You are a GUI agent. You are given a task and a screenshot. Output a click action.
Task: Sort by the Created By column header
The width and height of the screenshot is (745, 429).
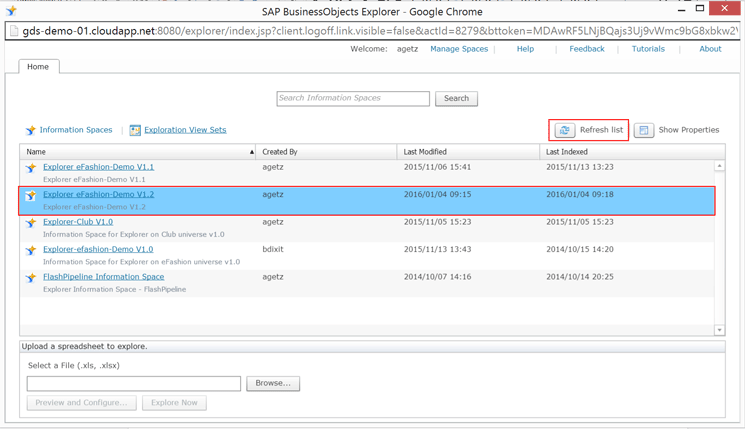coord(326,152)
